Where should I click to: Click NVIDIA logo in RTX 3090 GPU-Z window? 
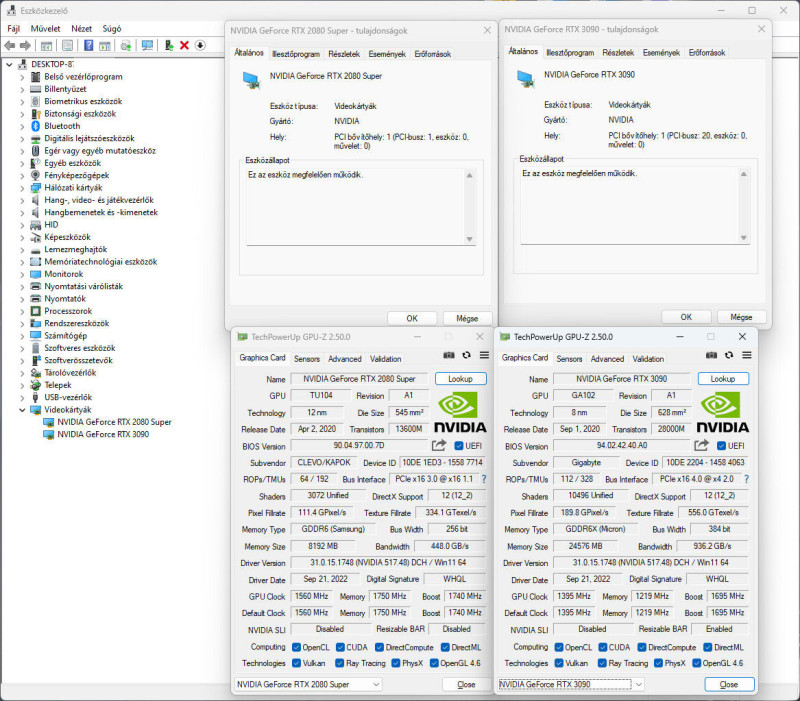[x=722, y=412]
